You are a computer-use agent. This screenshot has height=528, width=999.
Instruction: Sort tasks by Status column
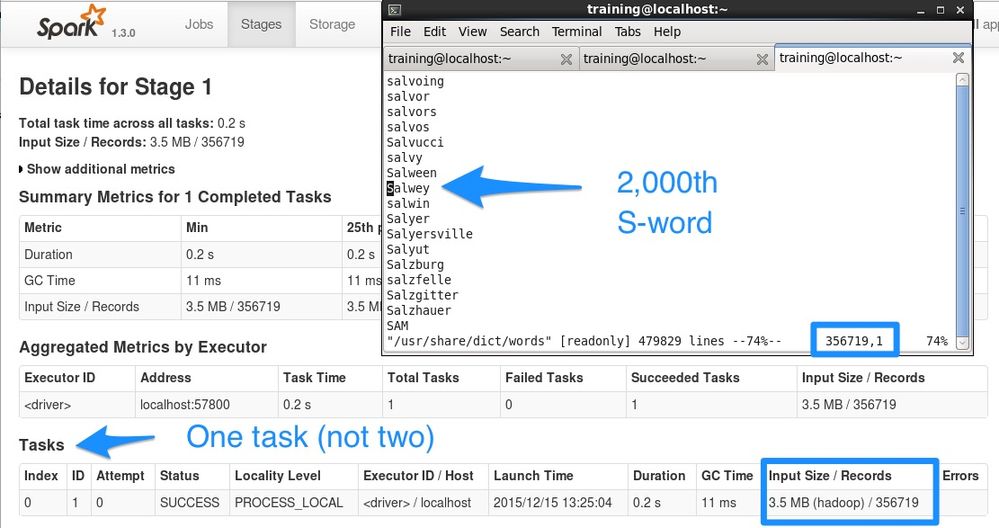180,476
